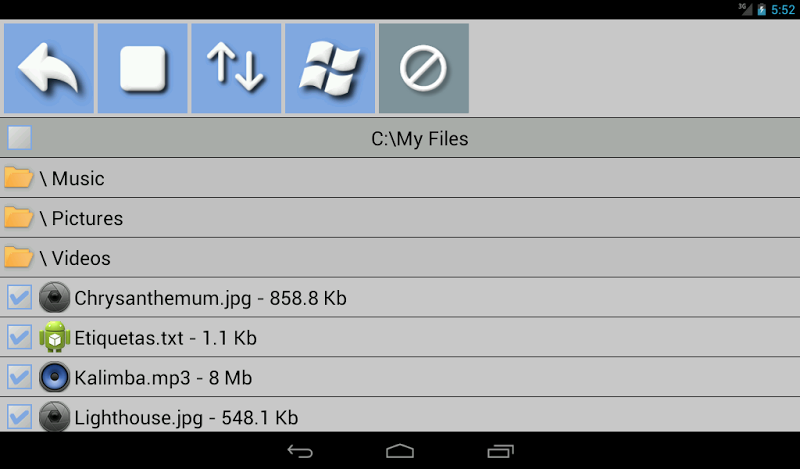Click the C:\My Files path header
This screenshot has width=800, height=469.
click(x=419, y=138)
